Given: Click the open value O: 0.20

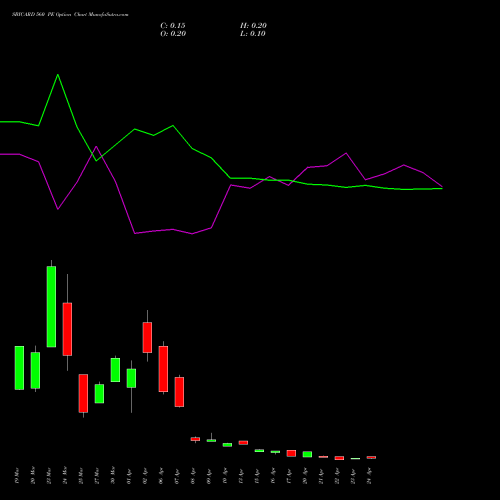Looking at the screenshot, I should pos(173,34).
